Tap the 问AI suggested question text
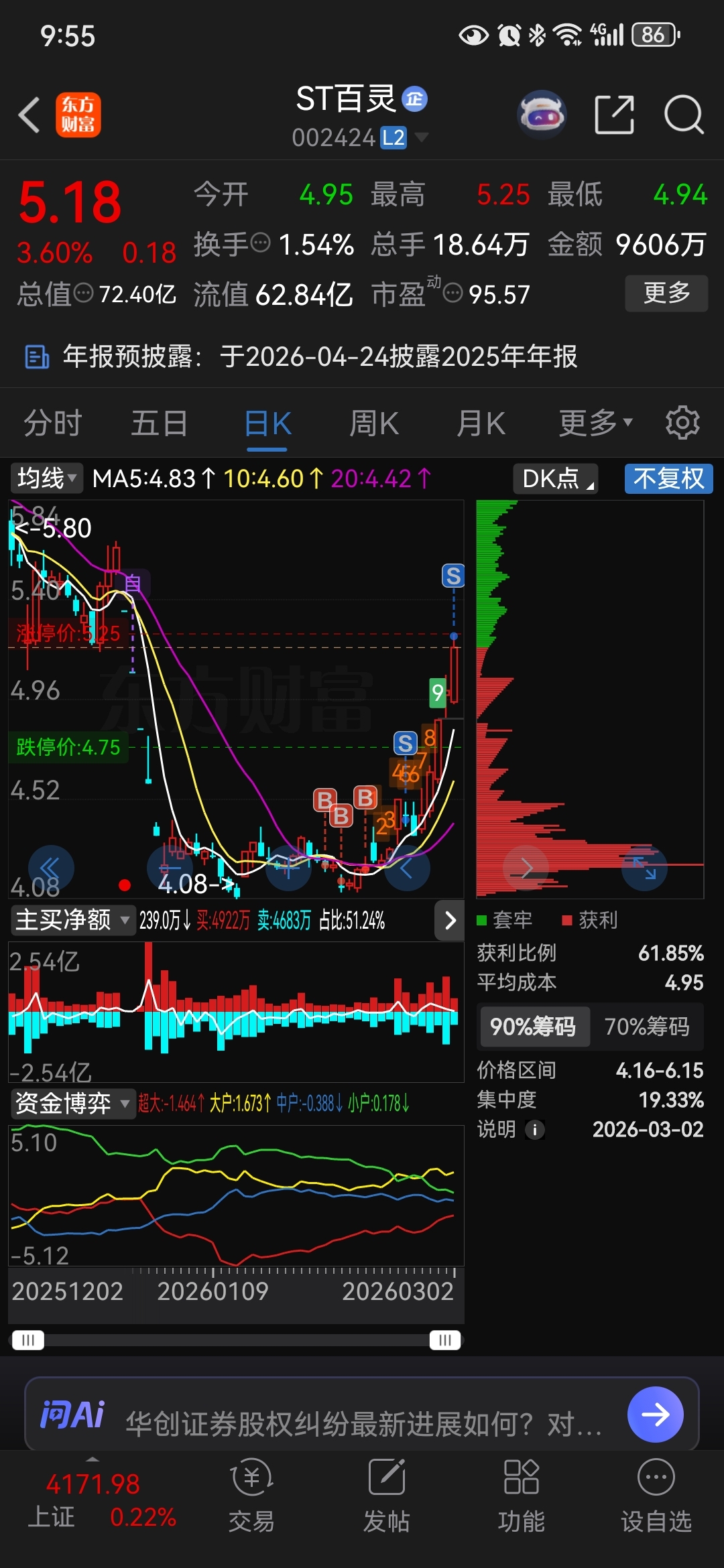 tap(364, 1423)
